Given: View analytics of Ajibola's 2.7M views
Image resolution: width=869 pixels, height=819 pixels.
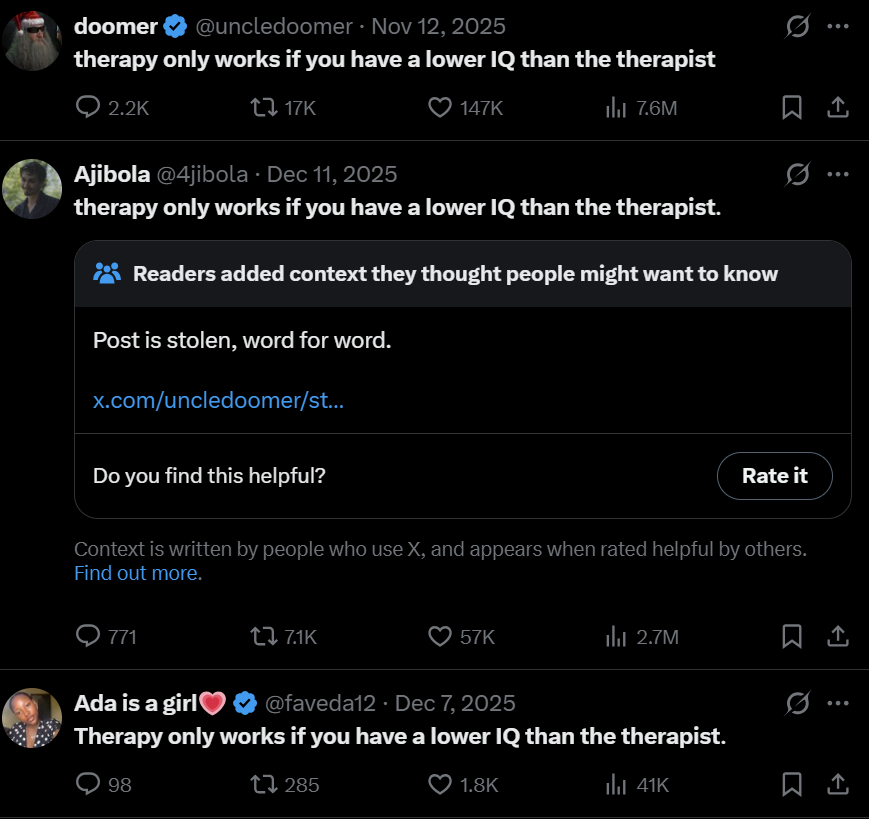Looking at the screenshot, I should coord(616,636).
